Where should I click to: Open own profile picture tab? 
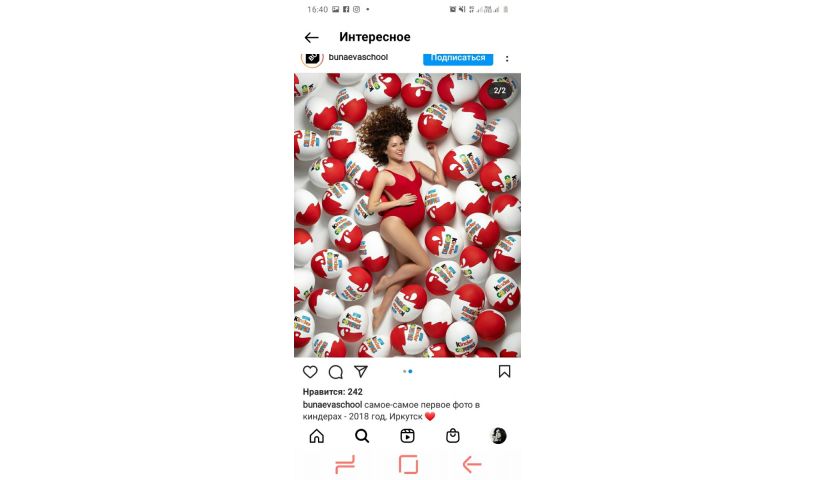tap(499, 436)
